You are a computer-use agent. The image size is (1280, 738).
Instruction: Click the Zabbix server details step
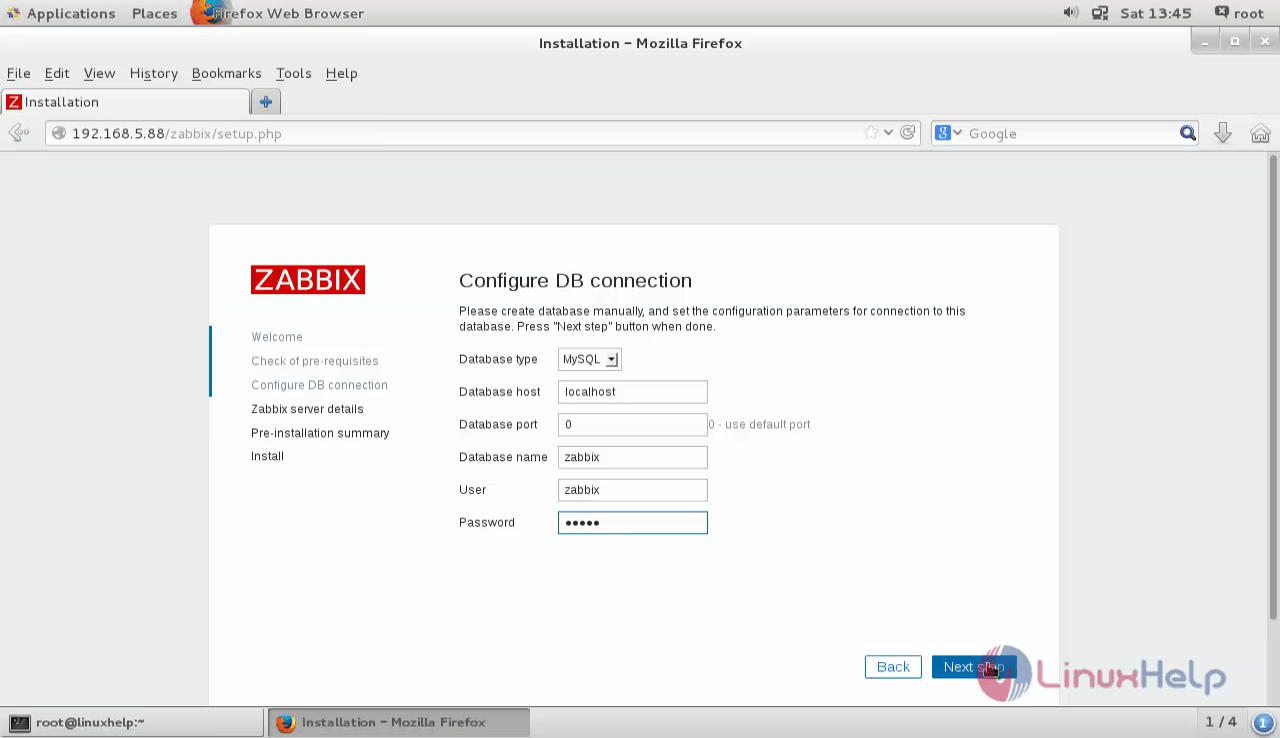pos(307,409)
